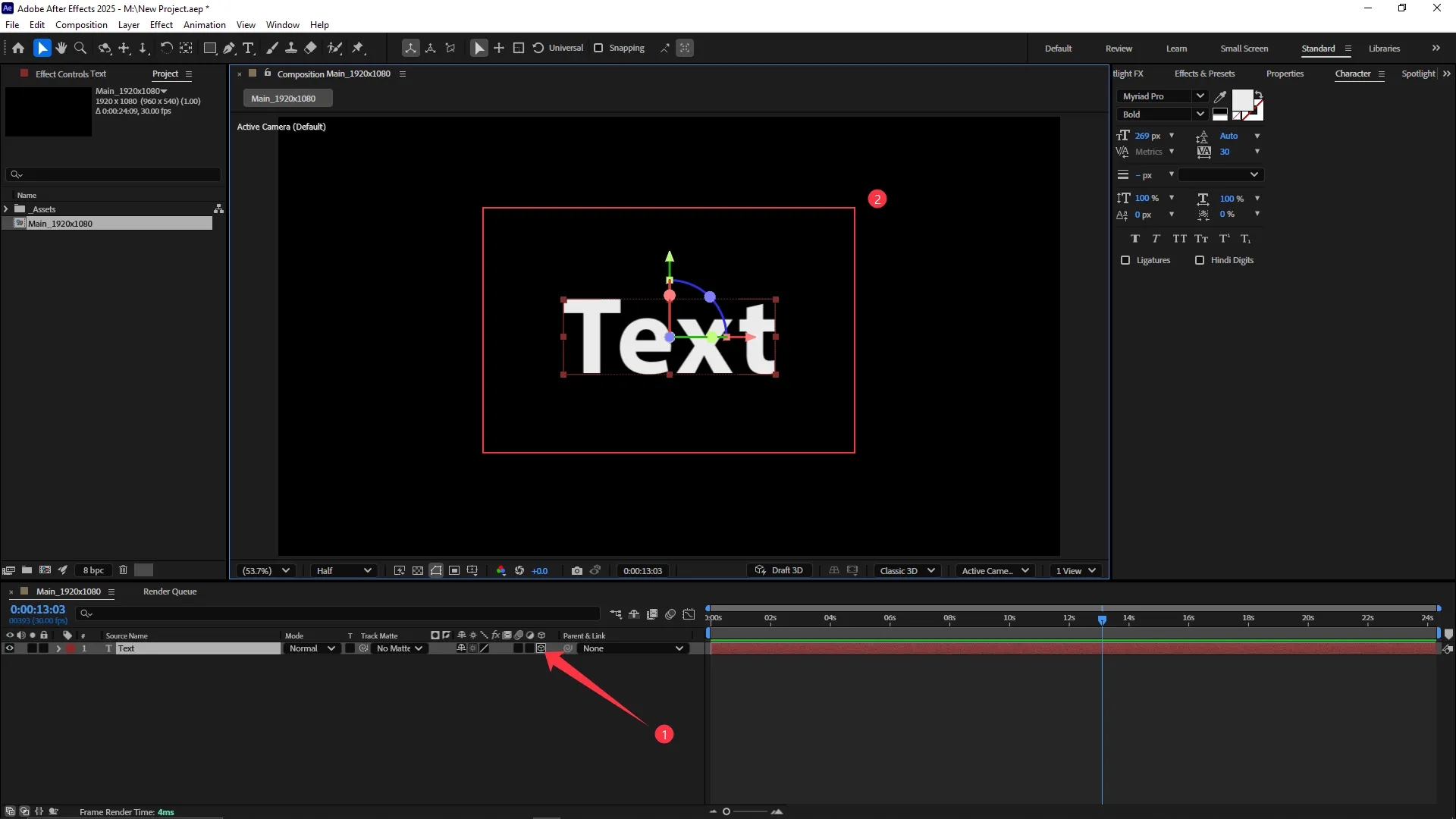Click the Reset Exposure icon
The image size is (1456, 819).
pyautogui.click(x=519, y=571)
